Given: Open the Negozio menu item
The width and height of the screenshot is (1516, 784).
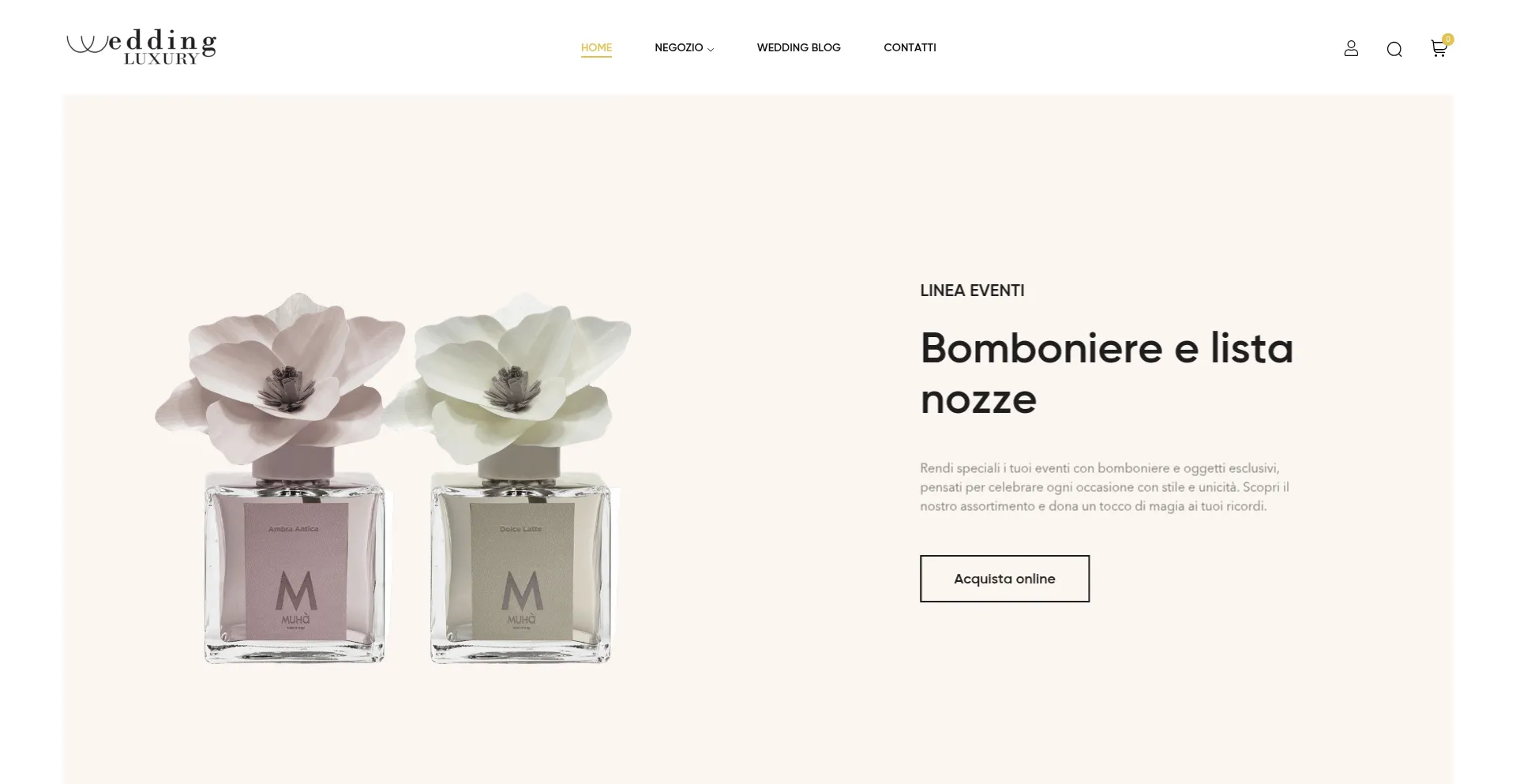Looking at the screenshot, I should click(x=678, y=47).
